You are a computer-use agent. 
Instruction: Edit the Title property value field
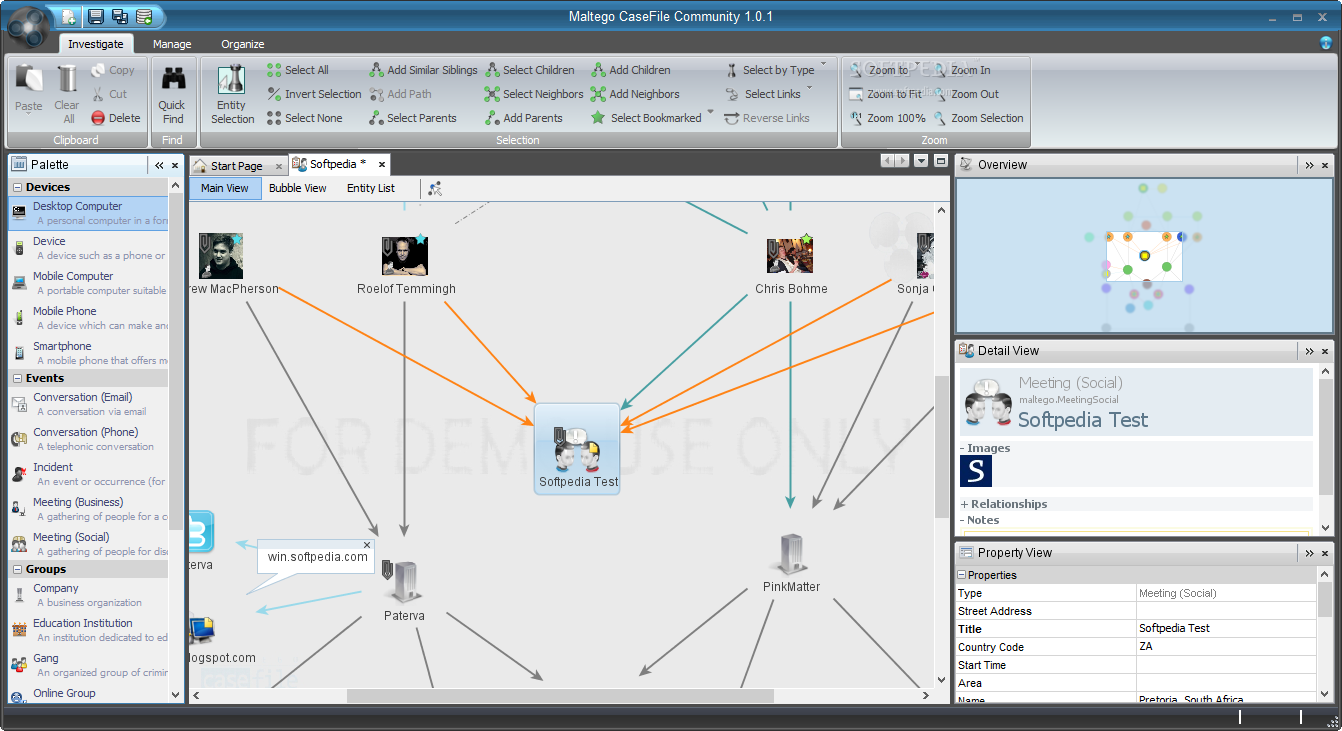coord(1226,629)
